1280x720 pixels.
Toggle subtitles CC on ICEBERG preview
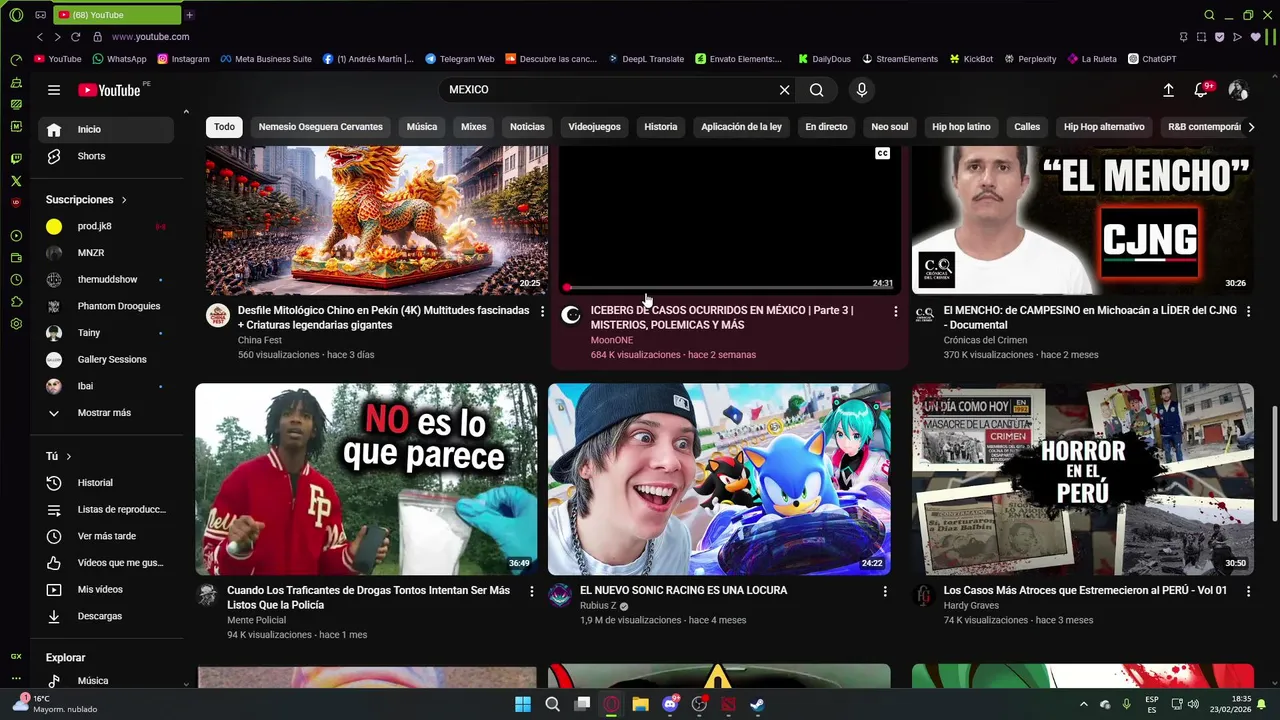point(882,153)
